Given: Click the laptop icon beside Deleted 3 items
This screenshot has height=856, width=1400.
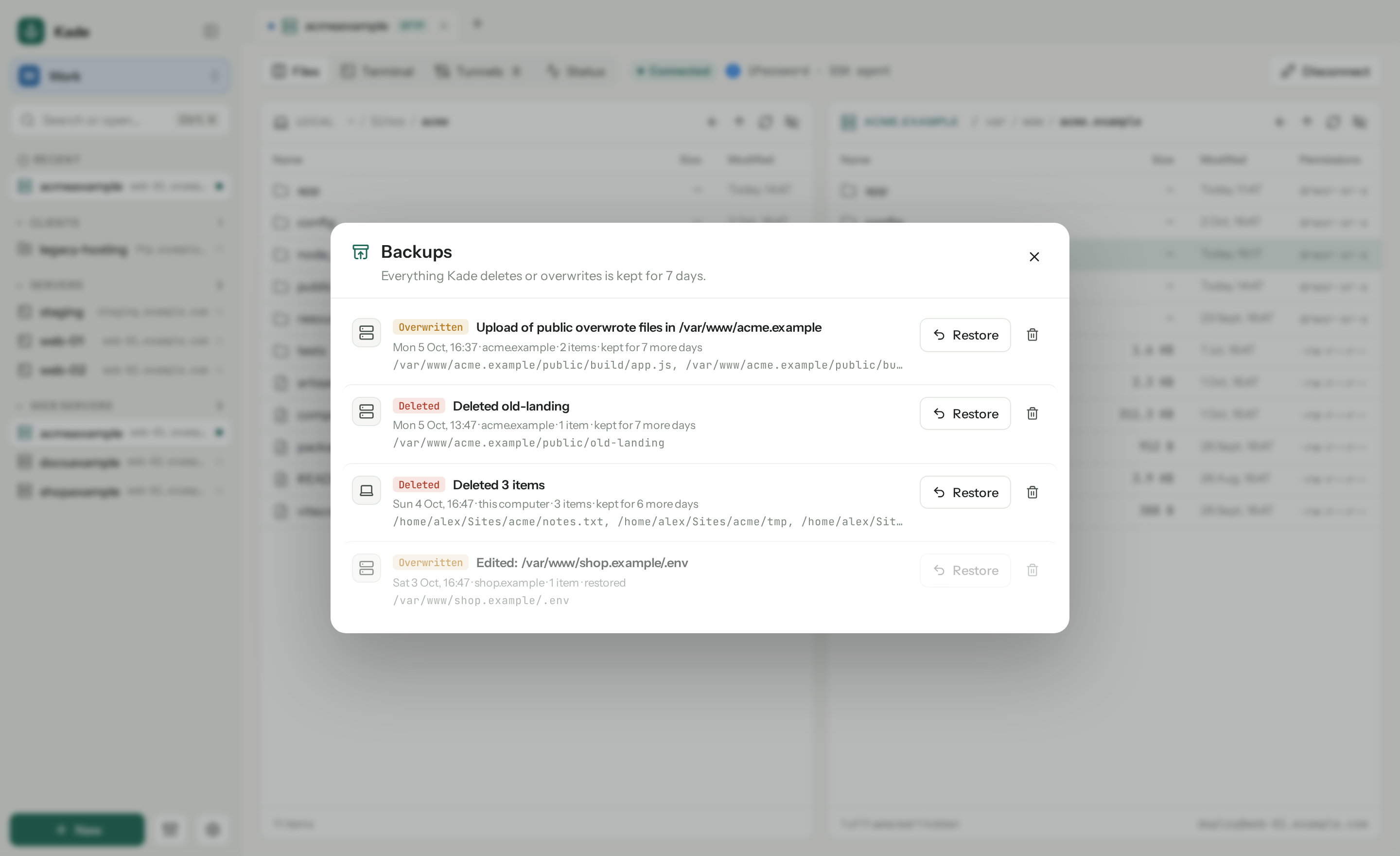Looking at the screenshot, I should click(x=367, y=490).
